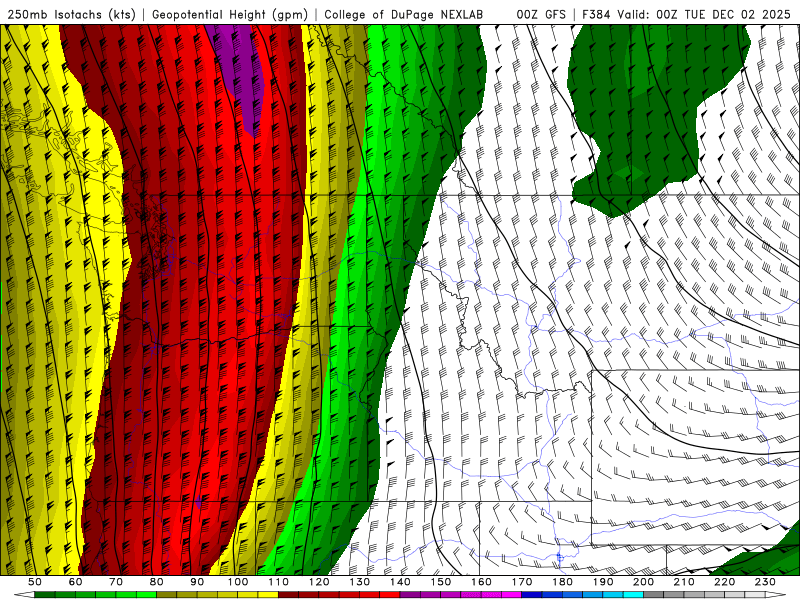Click the "150" label on the color scale
Screen dimensions: 800x600
pos(441,582)
